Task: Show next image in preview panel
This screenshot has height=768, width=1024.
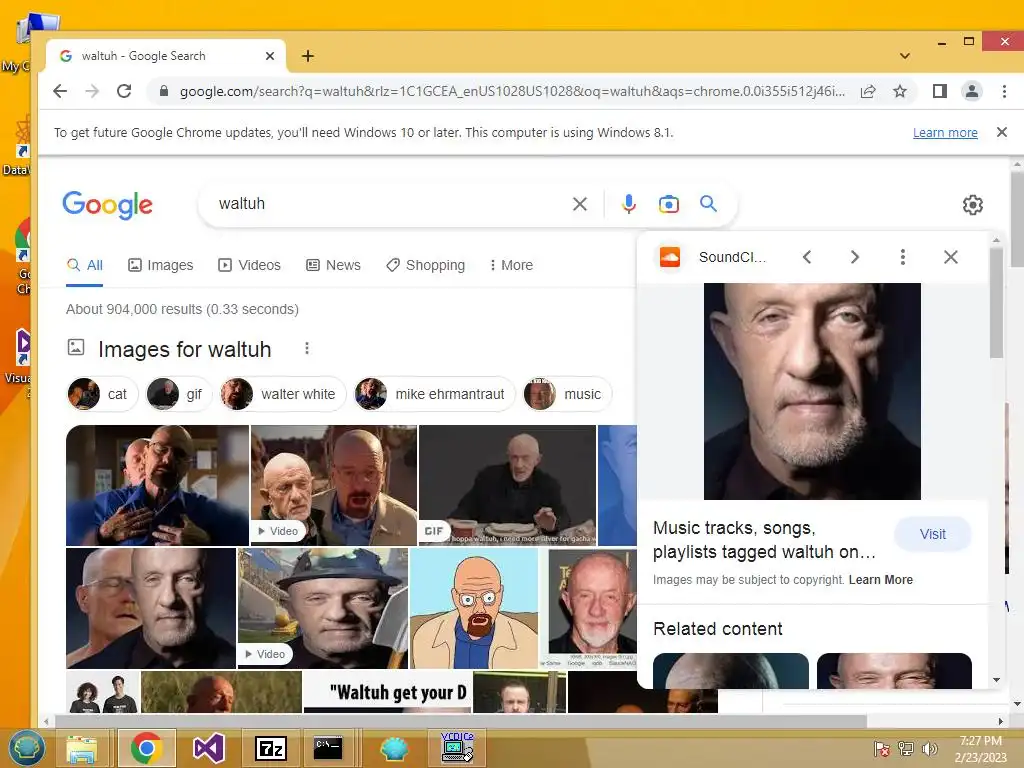Action: pyautogui.click(x=854, y=257)
